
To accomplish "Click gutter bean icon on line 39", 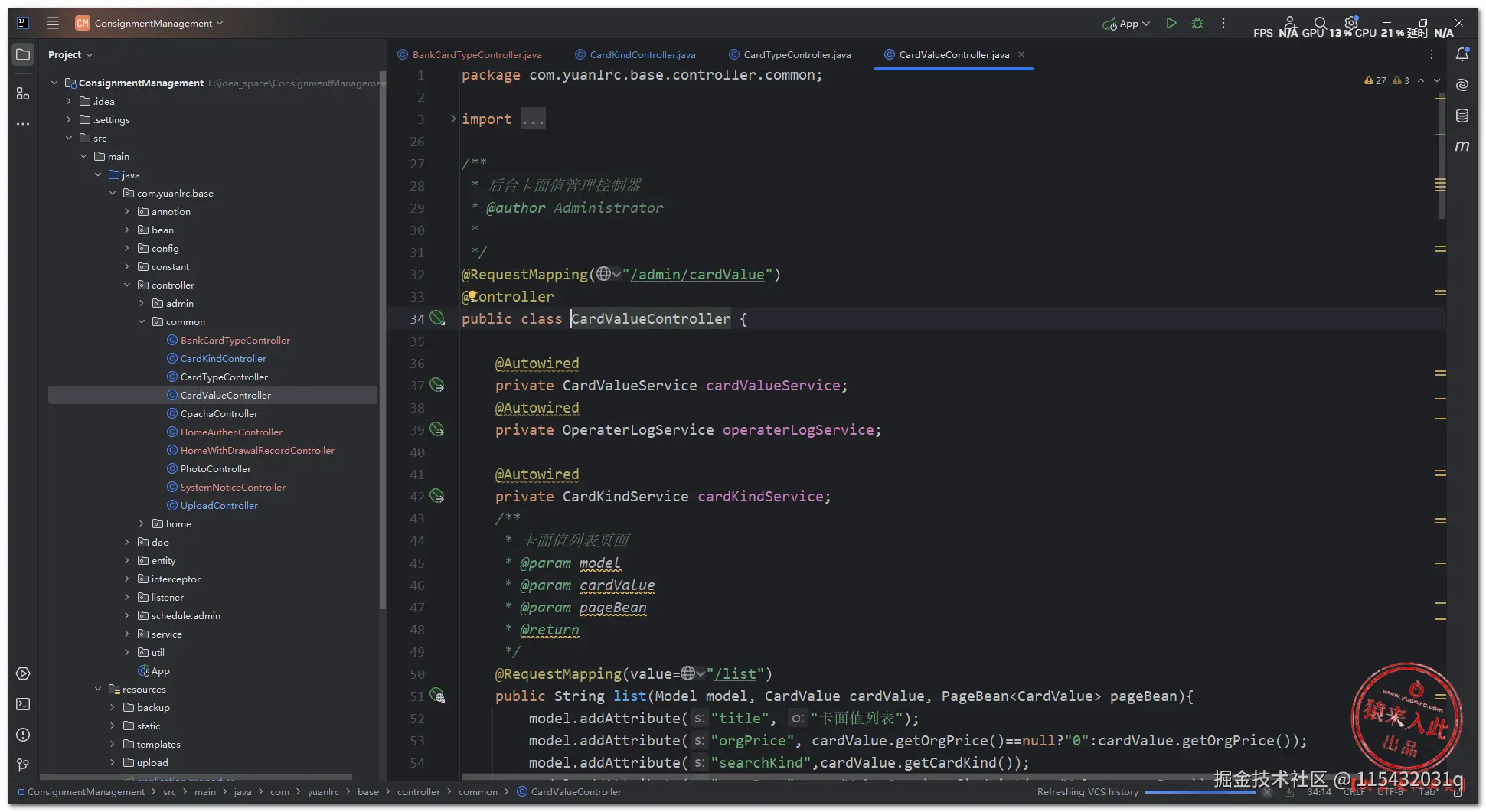I will [x=437, y=429].
